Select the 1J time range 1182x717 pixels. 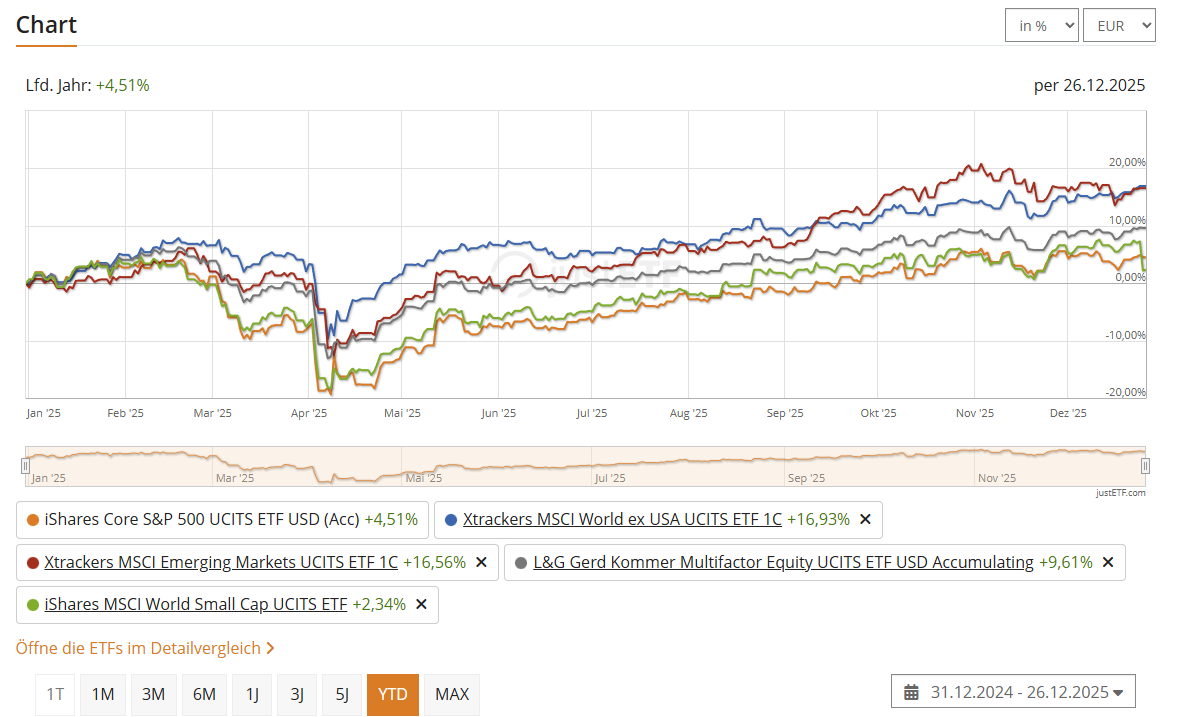pos(252,694)
